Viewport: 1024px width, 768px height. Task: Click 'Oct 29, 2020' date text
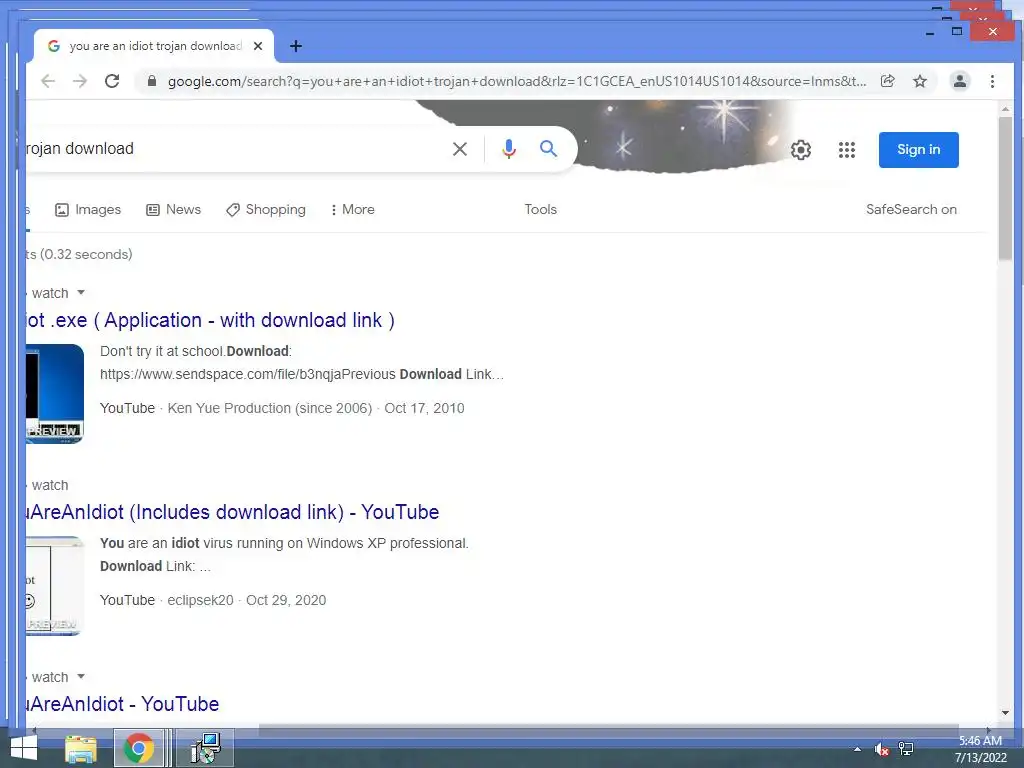pos(286,600)
